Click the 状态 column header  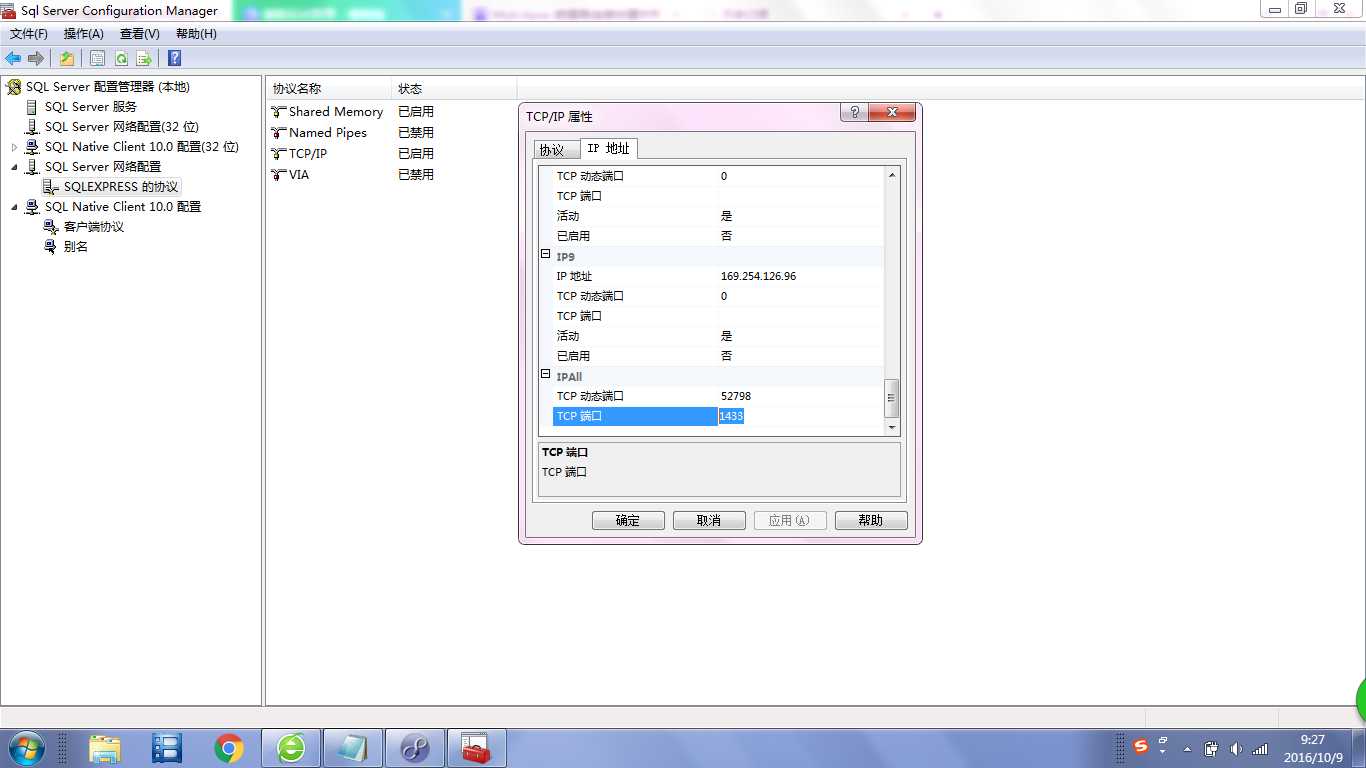click(x=454, y=89)
